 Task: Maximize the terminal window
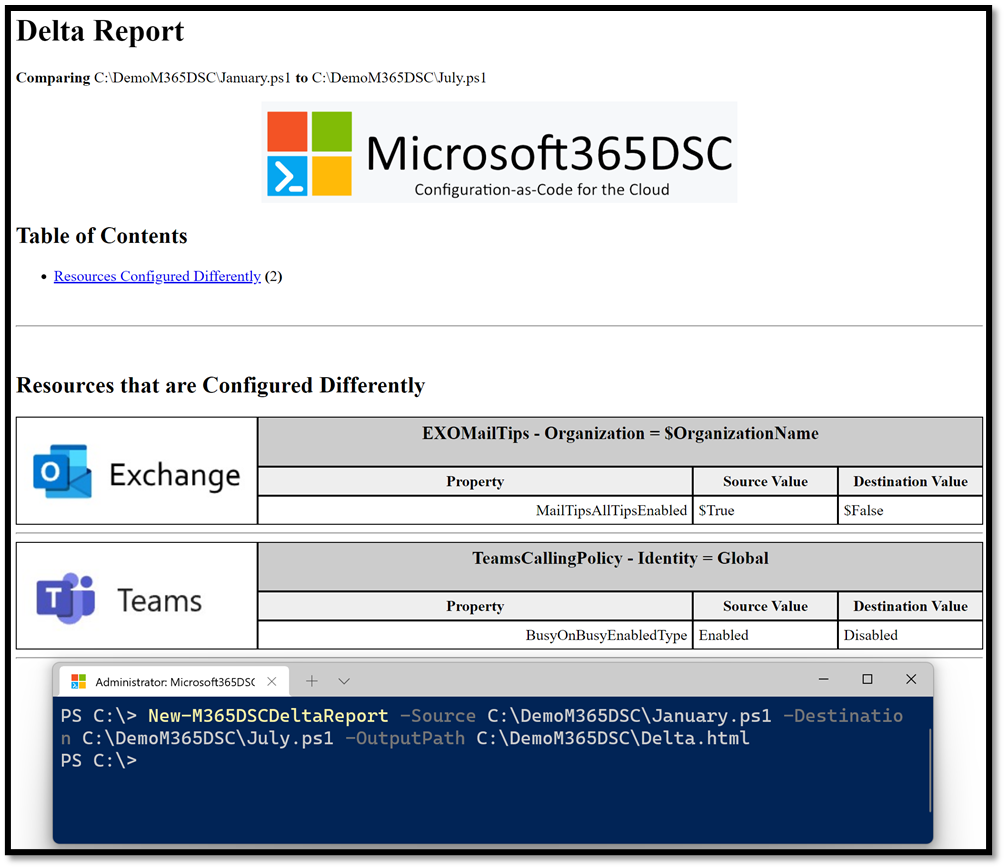[x=867, y=679]
